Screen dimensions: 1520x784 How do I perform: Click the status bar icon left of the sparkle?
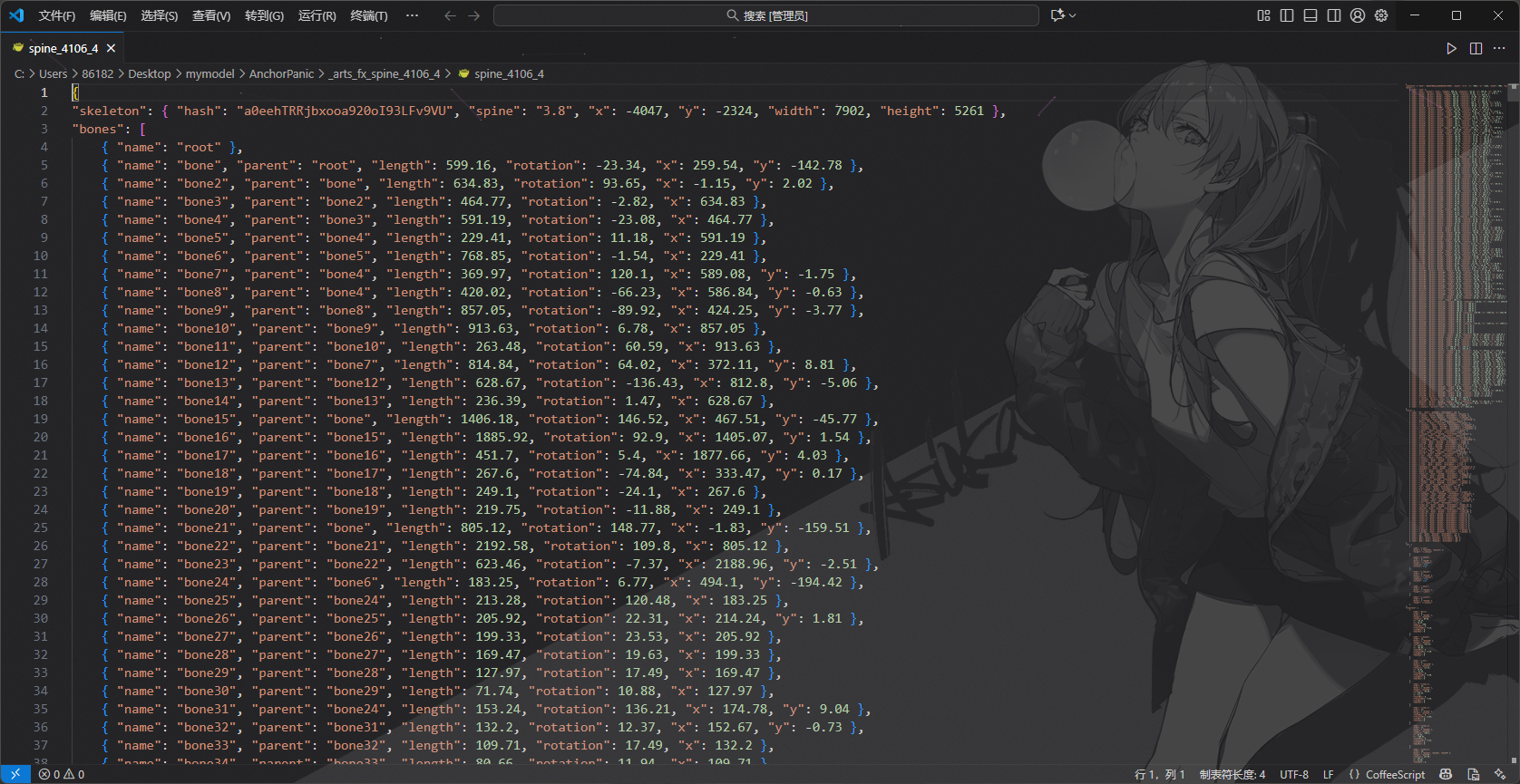1474,774
